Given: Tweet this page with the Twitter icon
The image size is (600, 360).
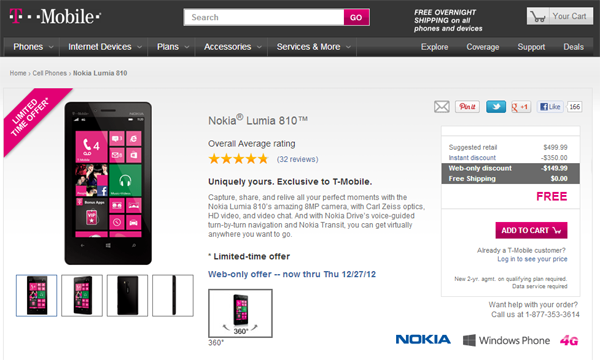Looking at the screenshot, I should pos(496,107).
